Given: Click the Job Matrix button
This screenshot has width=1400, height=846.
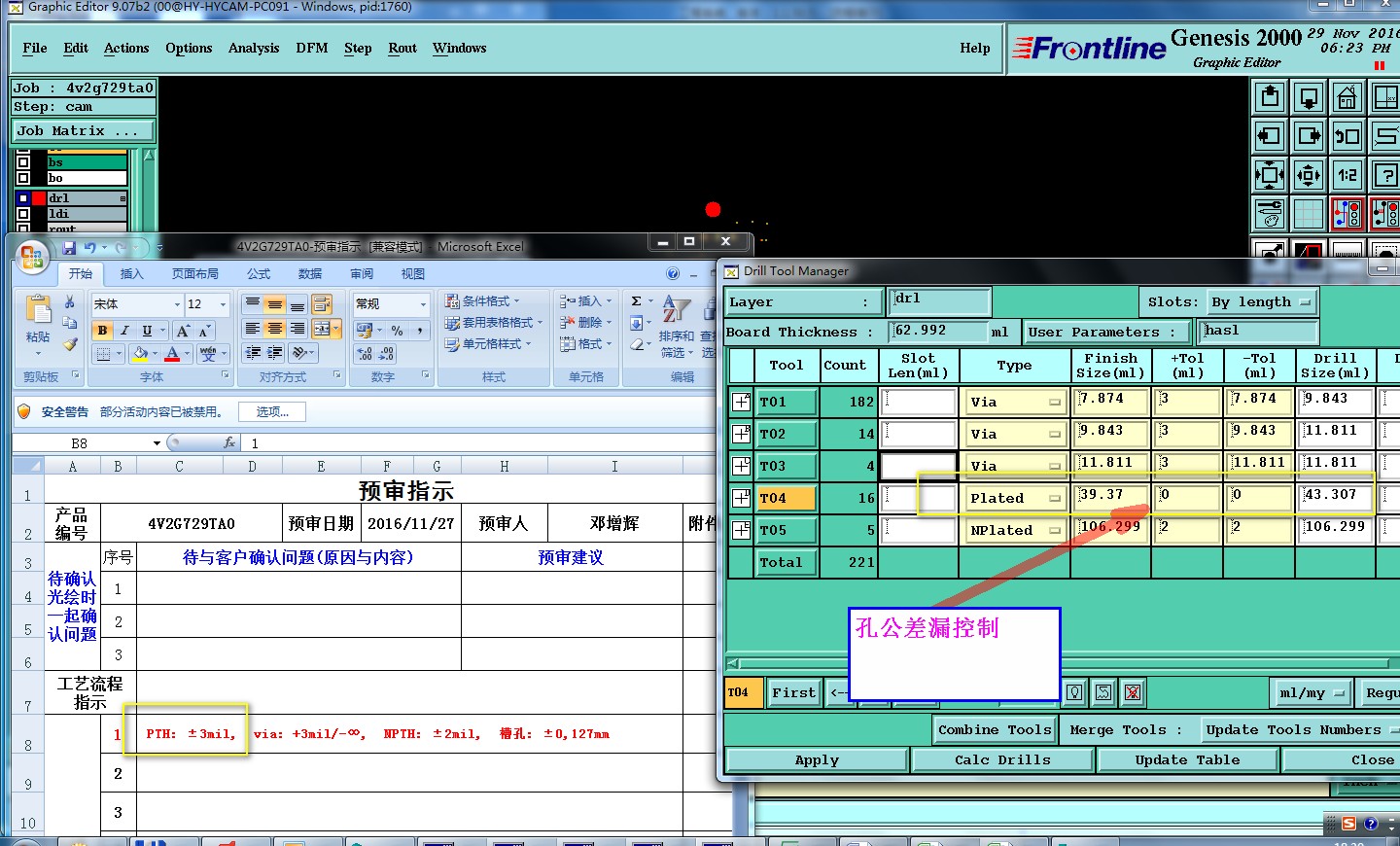Looking at the screenshot, I should [x=84, y=130].
